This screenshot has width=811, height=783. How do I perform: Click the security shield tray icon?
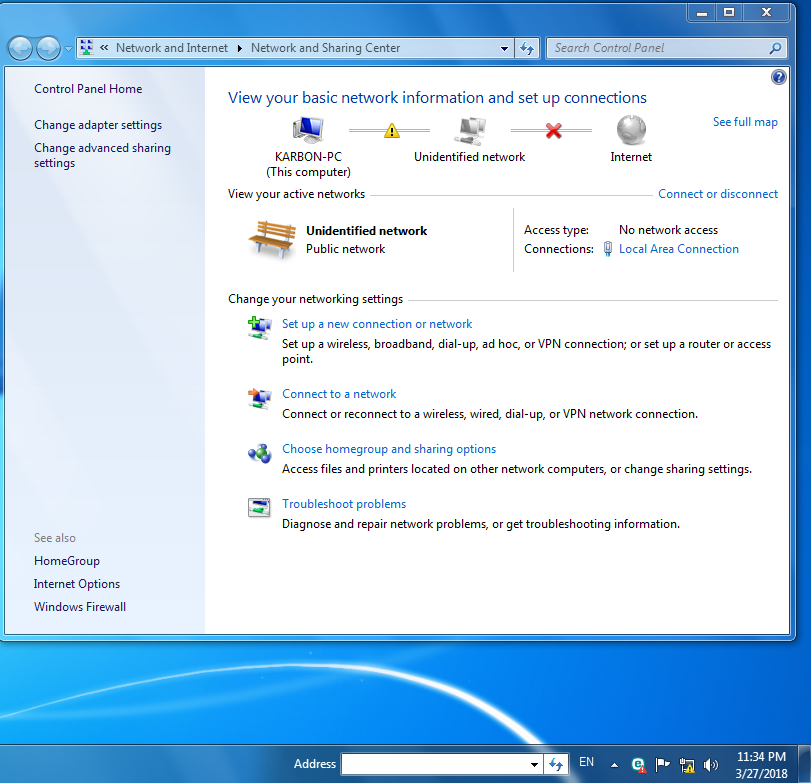(x=638, y=764)
